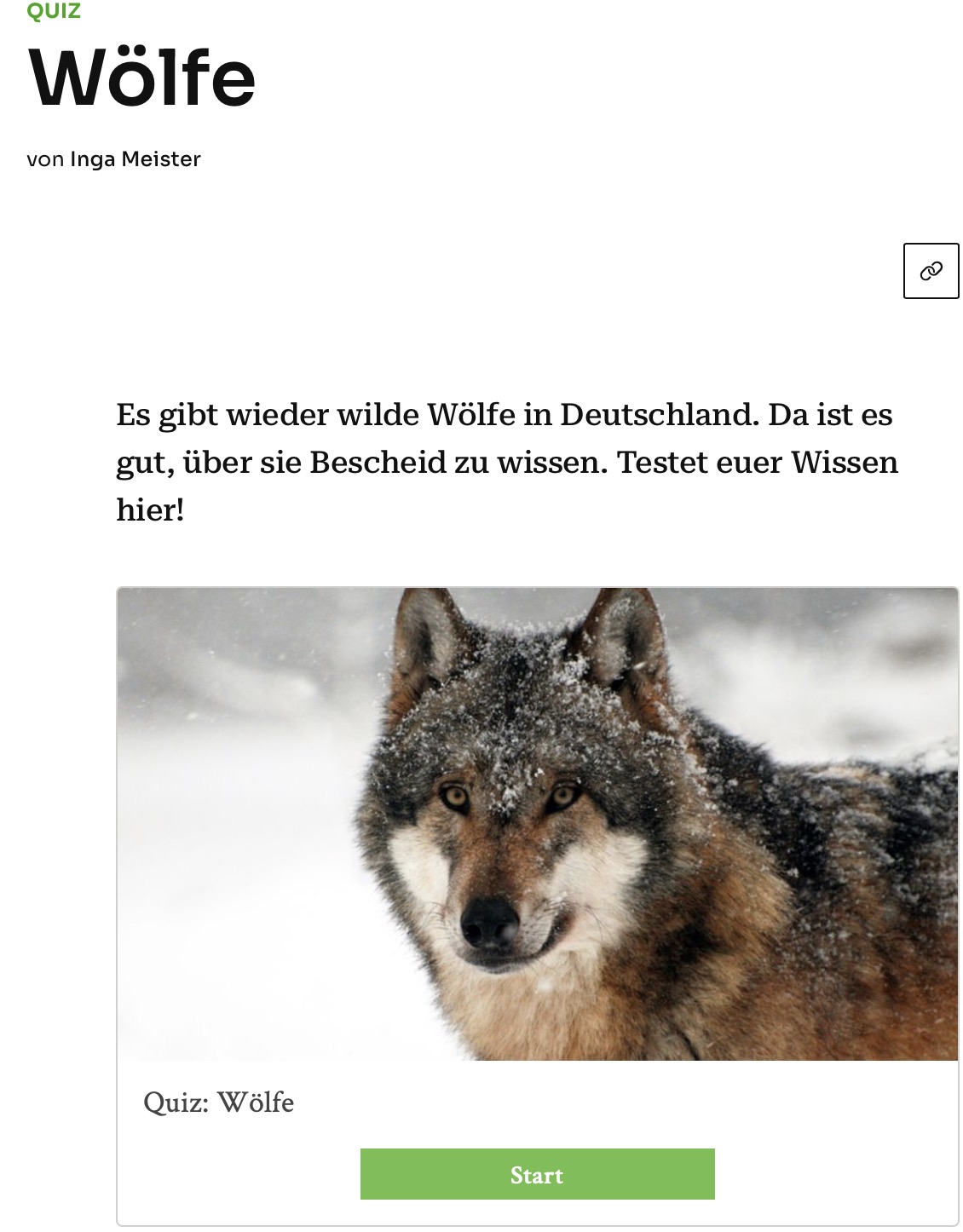Open author Inga Meister's profile
Screen dimensions: 963x1232
136,159
